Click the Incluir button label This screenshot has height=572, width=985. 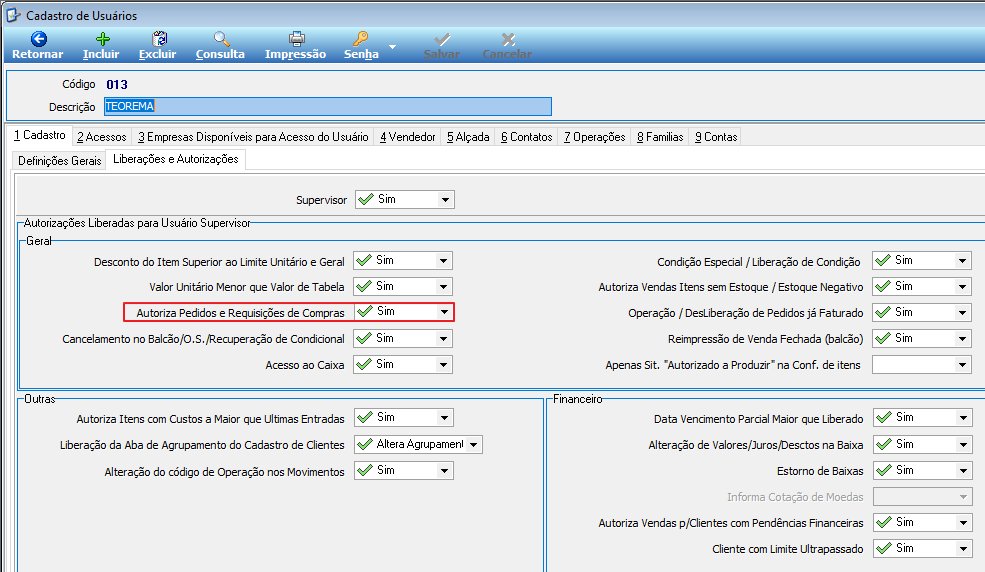coord(101,54)
